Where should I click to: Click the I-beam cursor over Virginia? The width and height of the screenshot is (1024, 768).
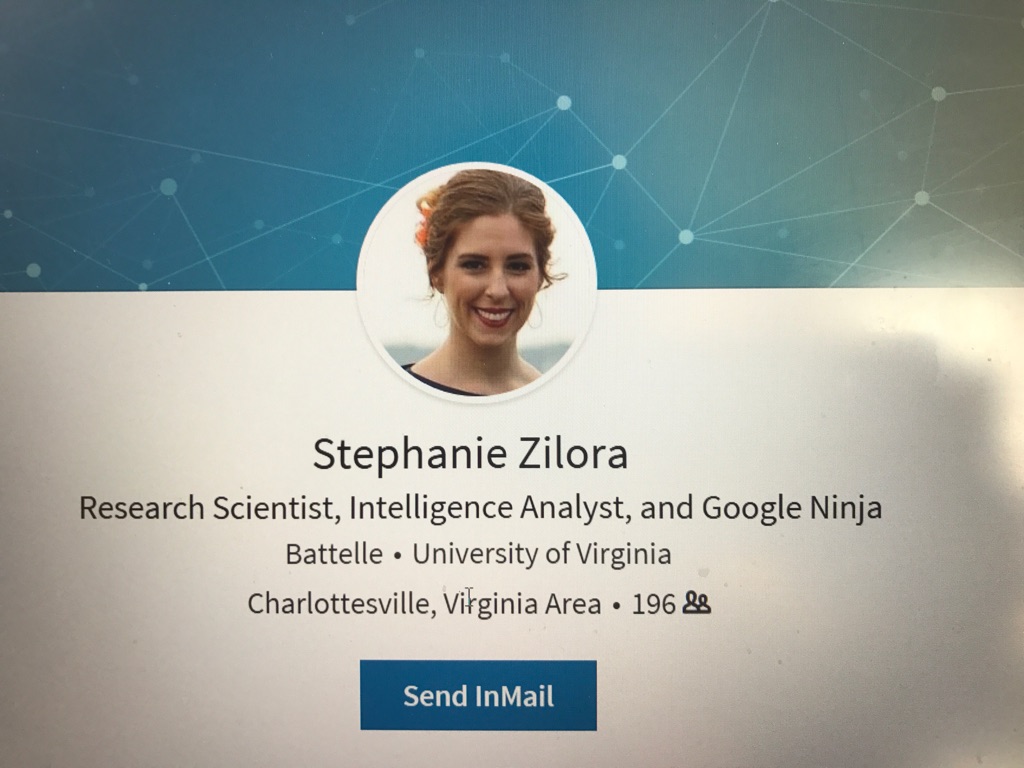pyautogui.click(x=469, y=597)
